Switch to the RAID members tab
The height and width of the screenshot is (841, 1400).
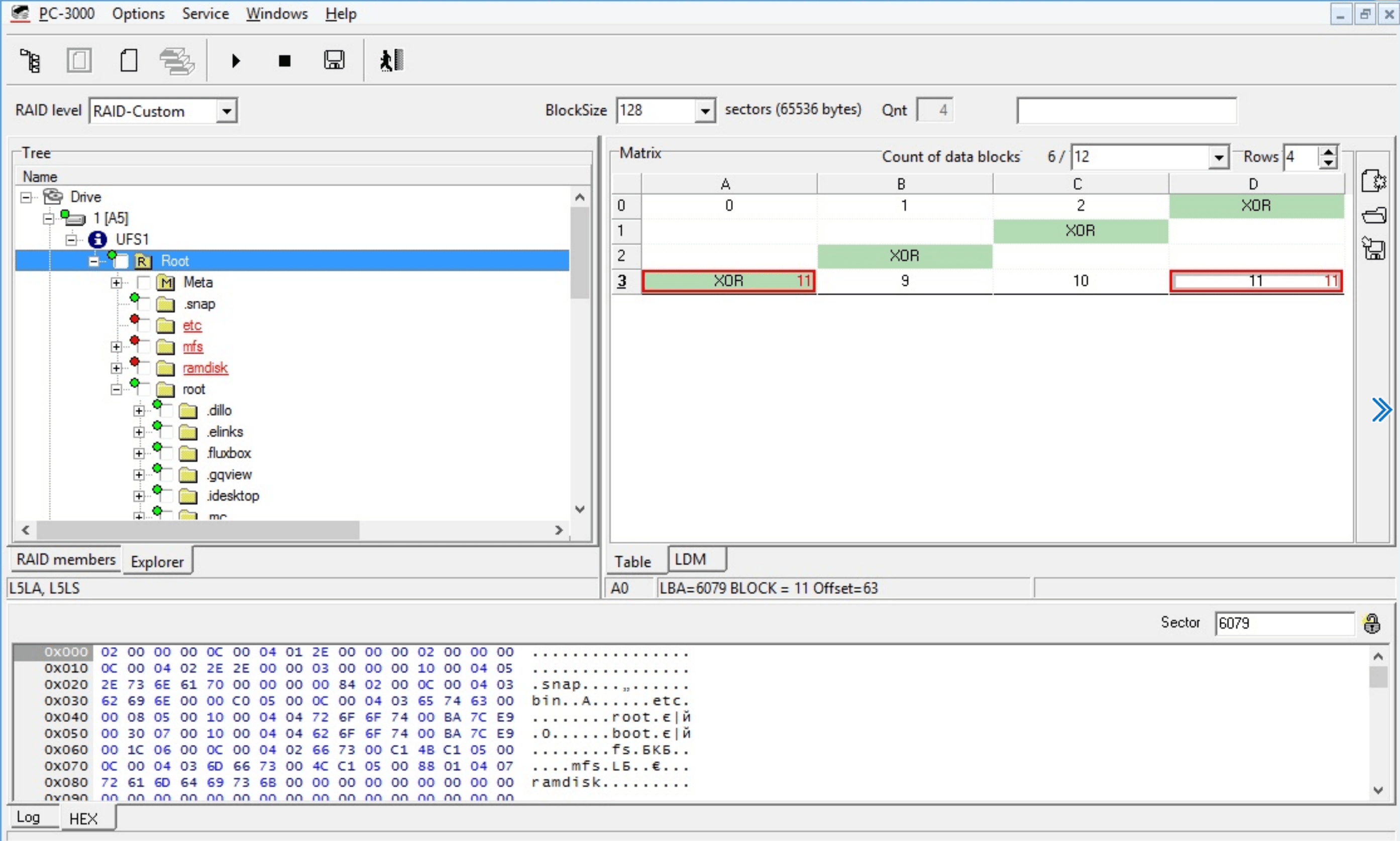pos(66,559)
